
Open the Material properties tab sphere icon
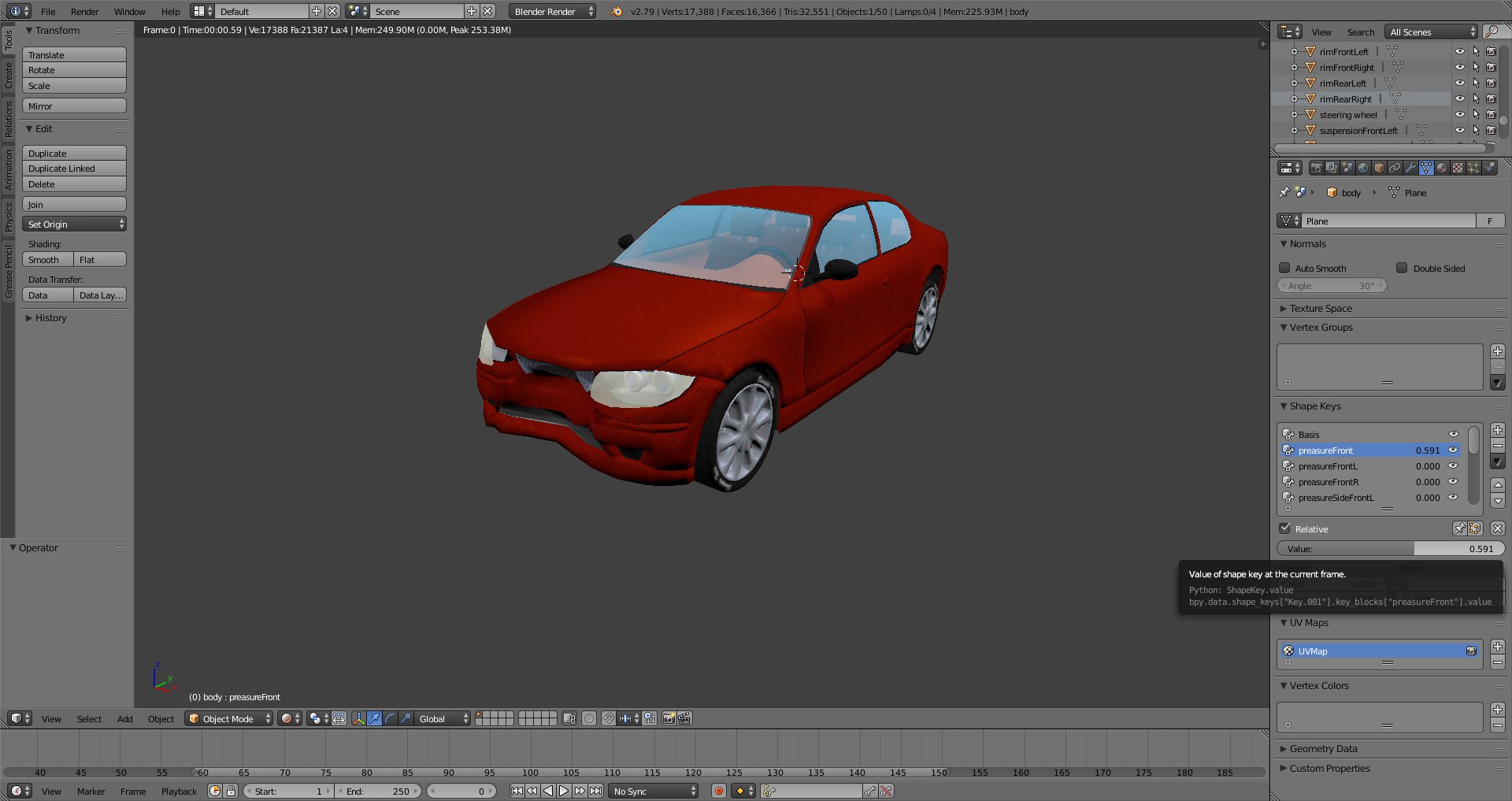(1442, 168)
